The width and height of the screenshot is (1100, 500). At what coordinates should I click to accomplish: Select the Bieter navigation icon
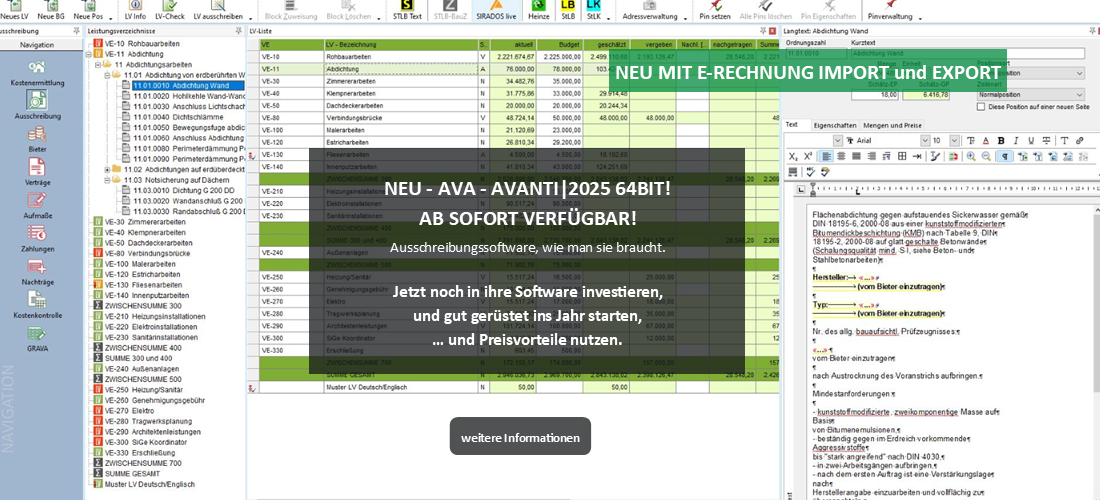(37, 138)
